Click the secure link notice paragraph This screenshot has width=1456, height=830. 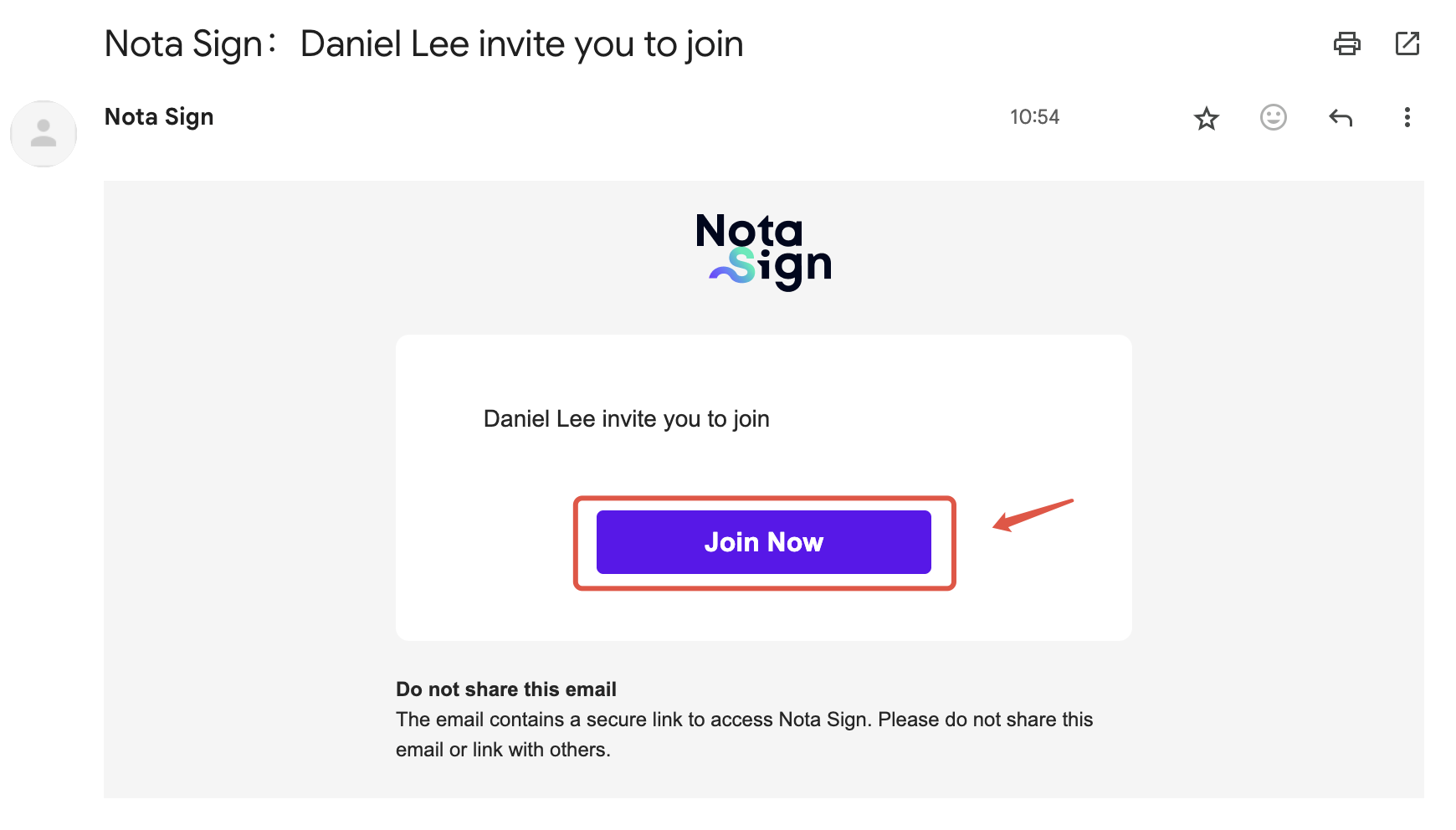744,720
